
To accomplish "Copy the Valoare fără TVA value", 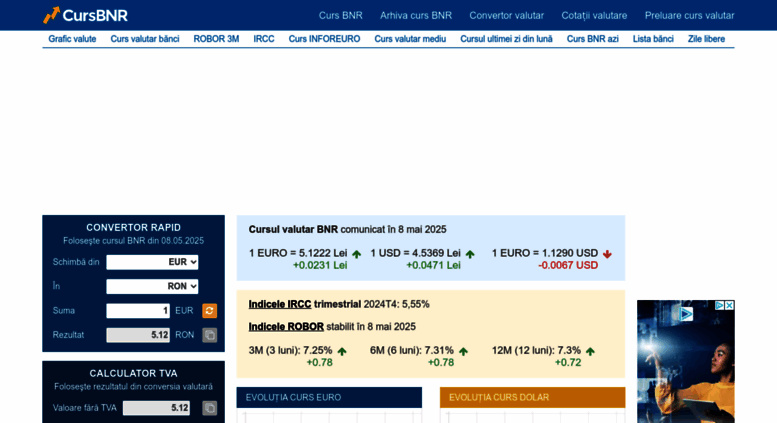I will point(210,408).
